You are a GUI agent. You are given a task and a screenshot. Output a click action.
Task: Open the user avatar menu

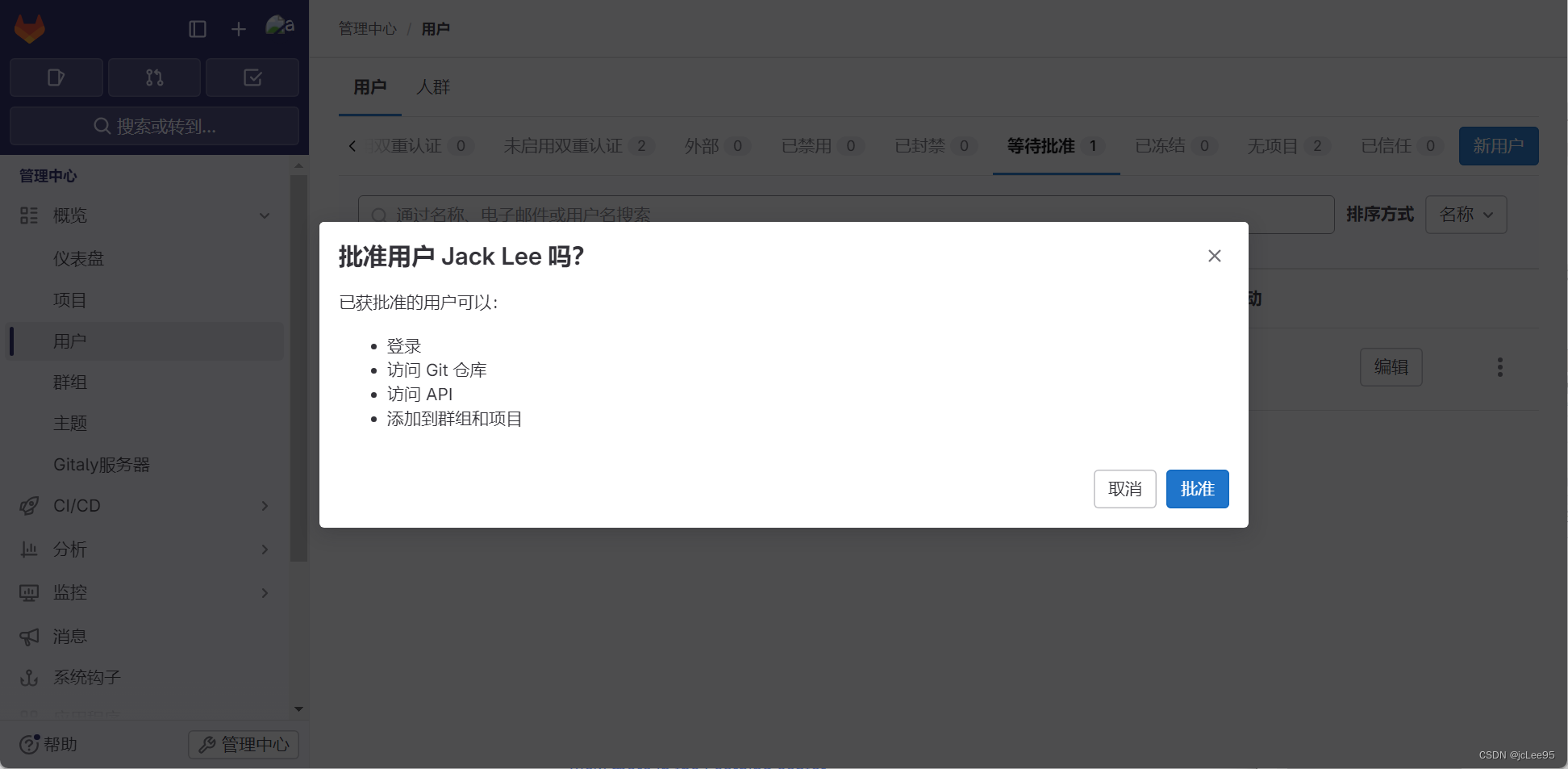pos(280,26)
